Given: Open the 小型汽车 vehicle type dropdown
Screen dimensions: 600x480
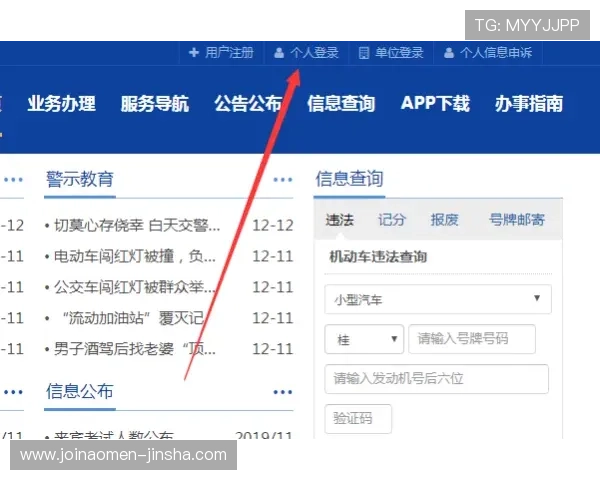Looking at the screenshot, I should 438,299.
